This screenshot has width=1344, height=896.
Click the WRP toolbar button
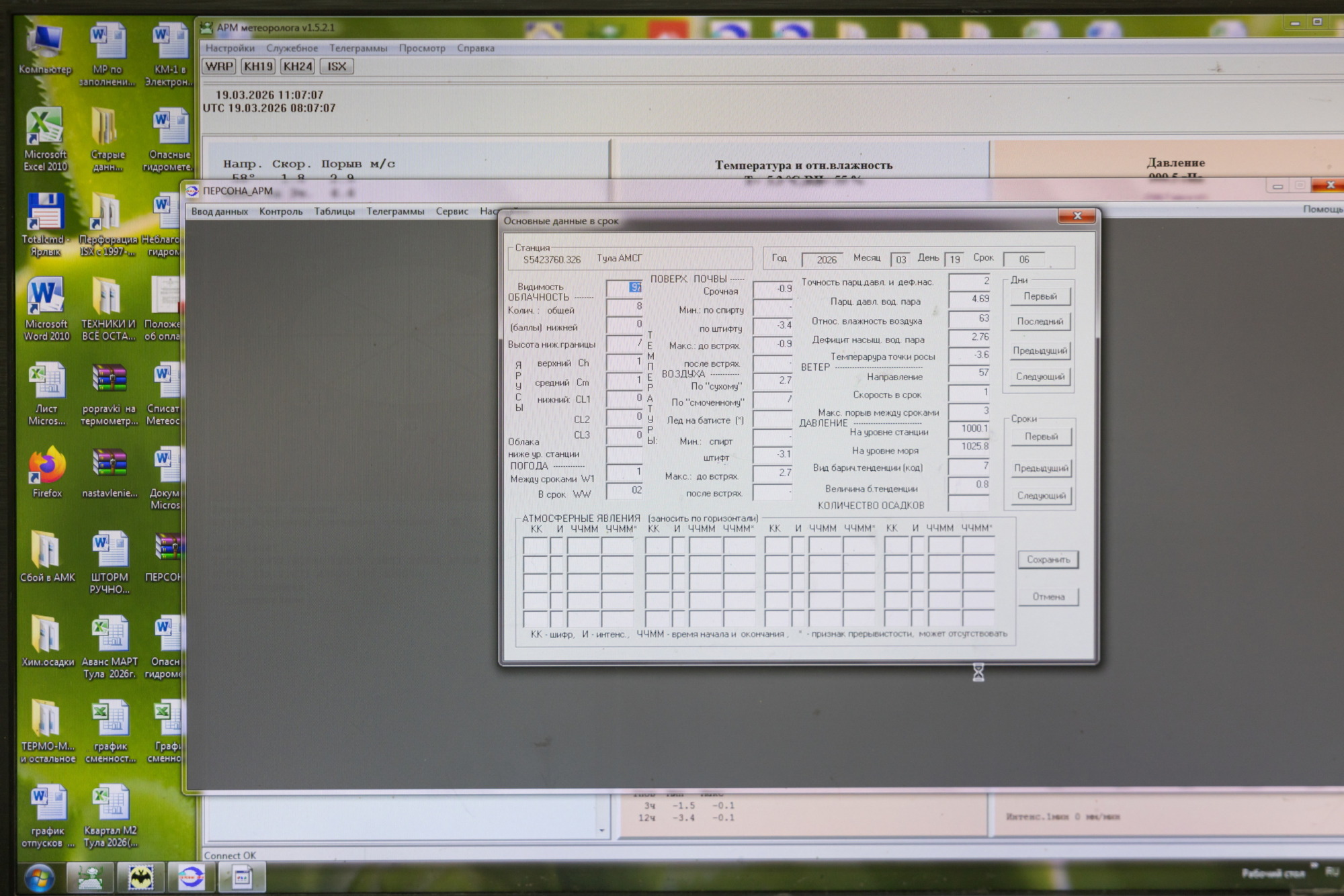coord(219,66)
